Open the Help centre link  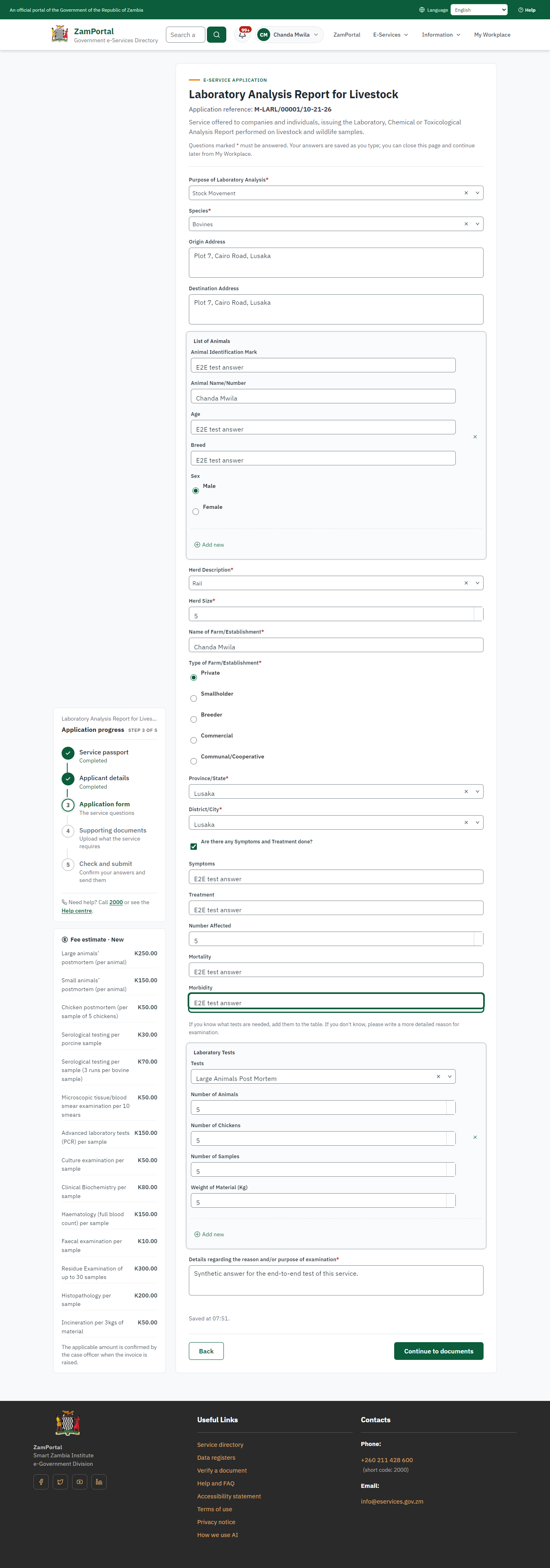point(77,911)
